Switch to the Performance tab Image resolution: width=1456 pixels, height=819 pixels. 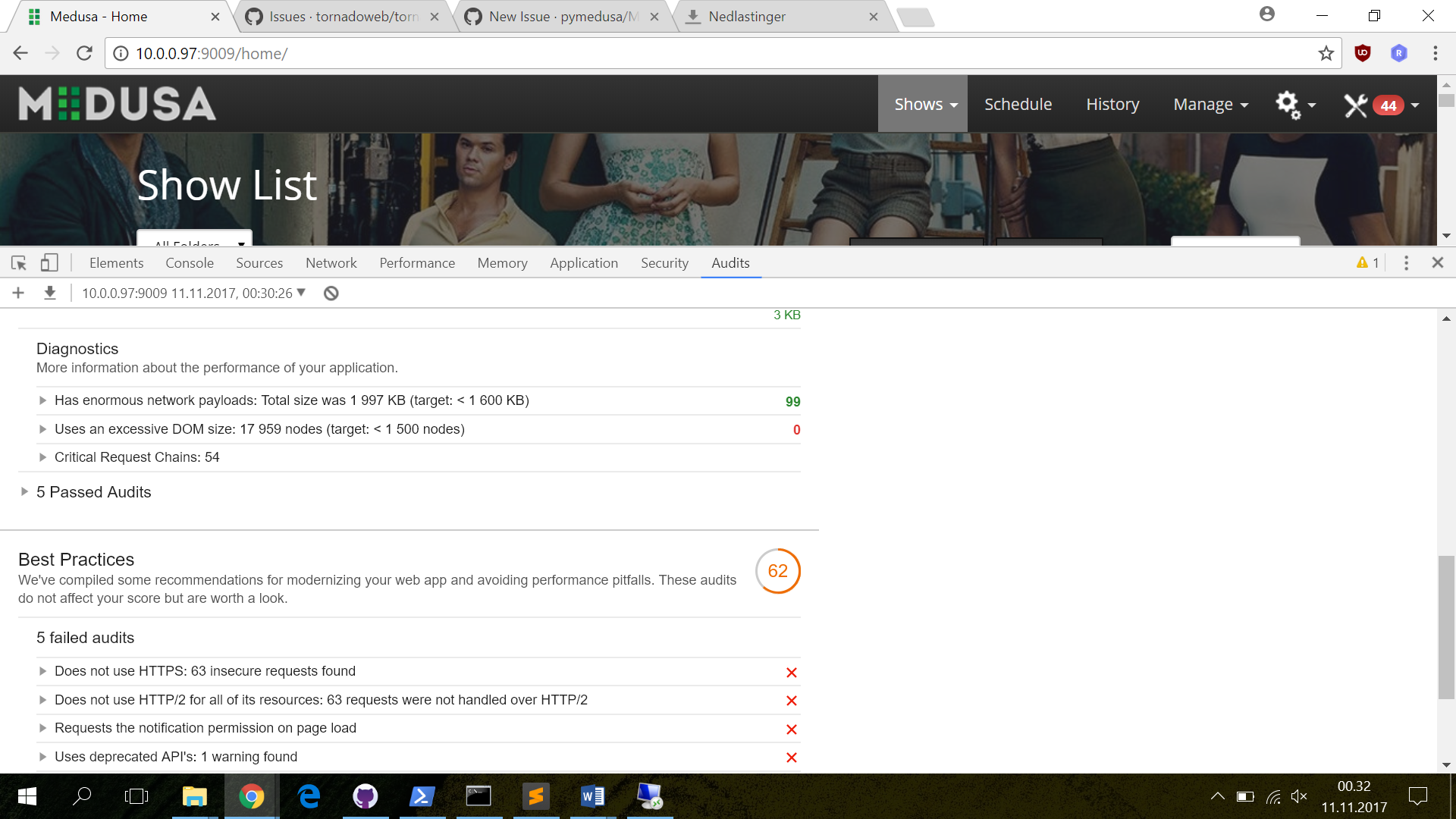coord(417,262)
